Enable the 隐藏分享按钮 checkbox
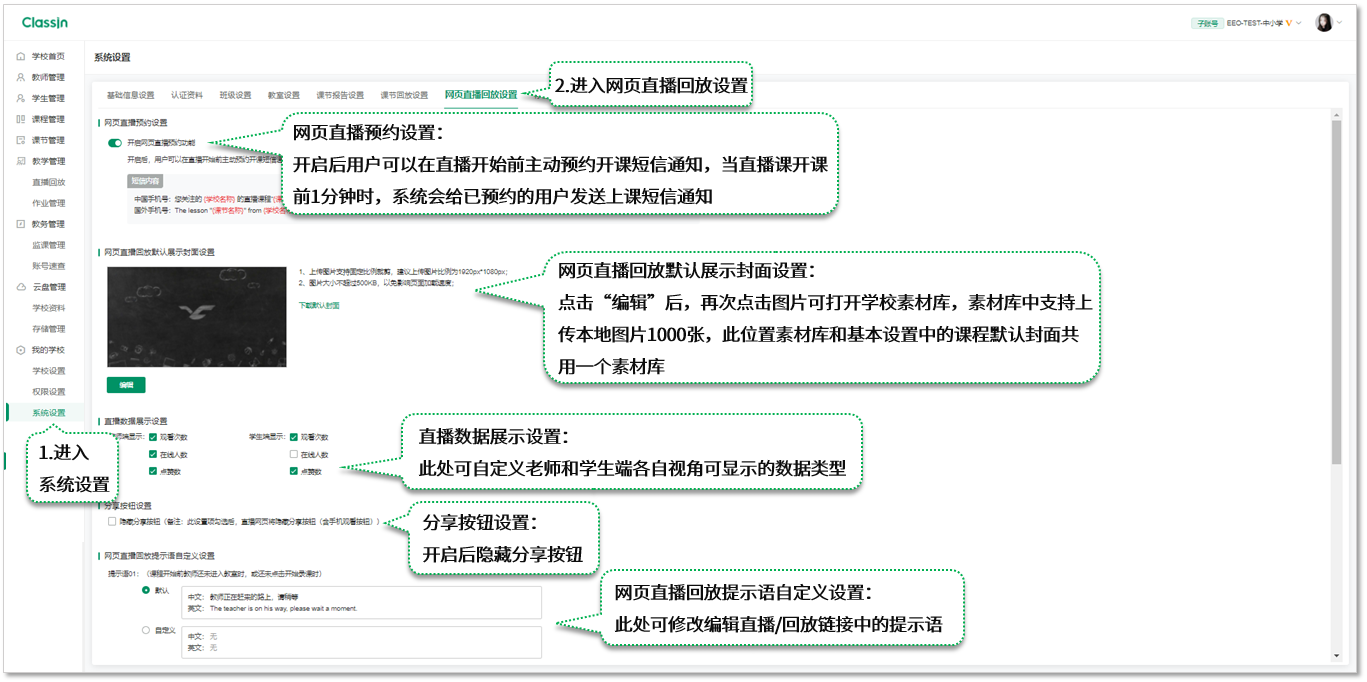1367x682 pixels. 112,521
